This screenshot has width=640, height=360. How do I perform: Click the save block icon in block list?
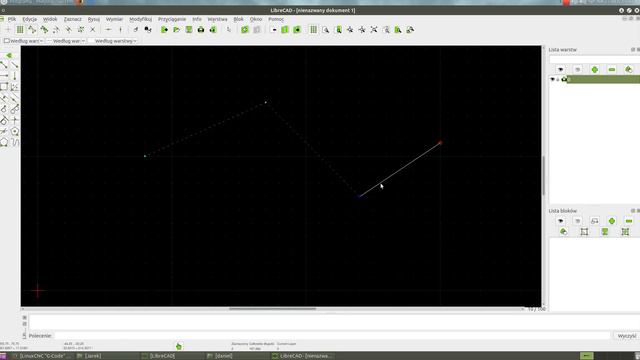click(x=604, y=232)
